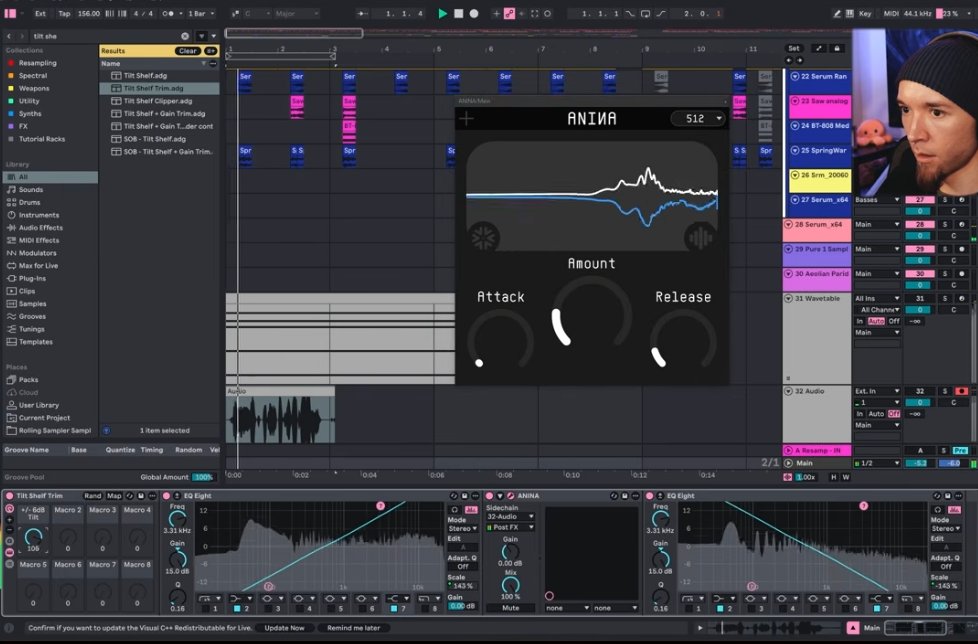Start playback with the Play button

tap(442, 13)
